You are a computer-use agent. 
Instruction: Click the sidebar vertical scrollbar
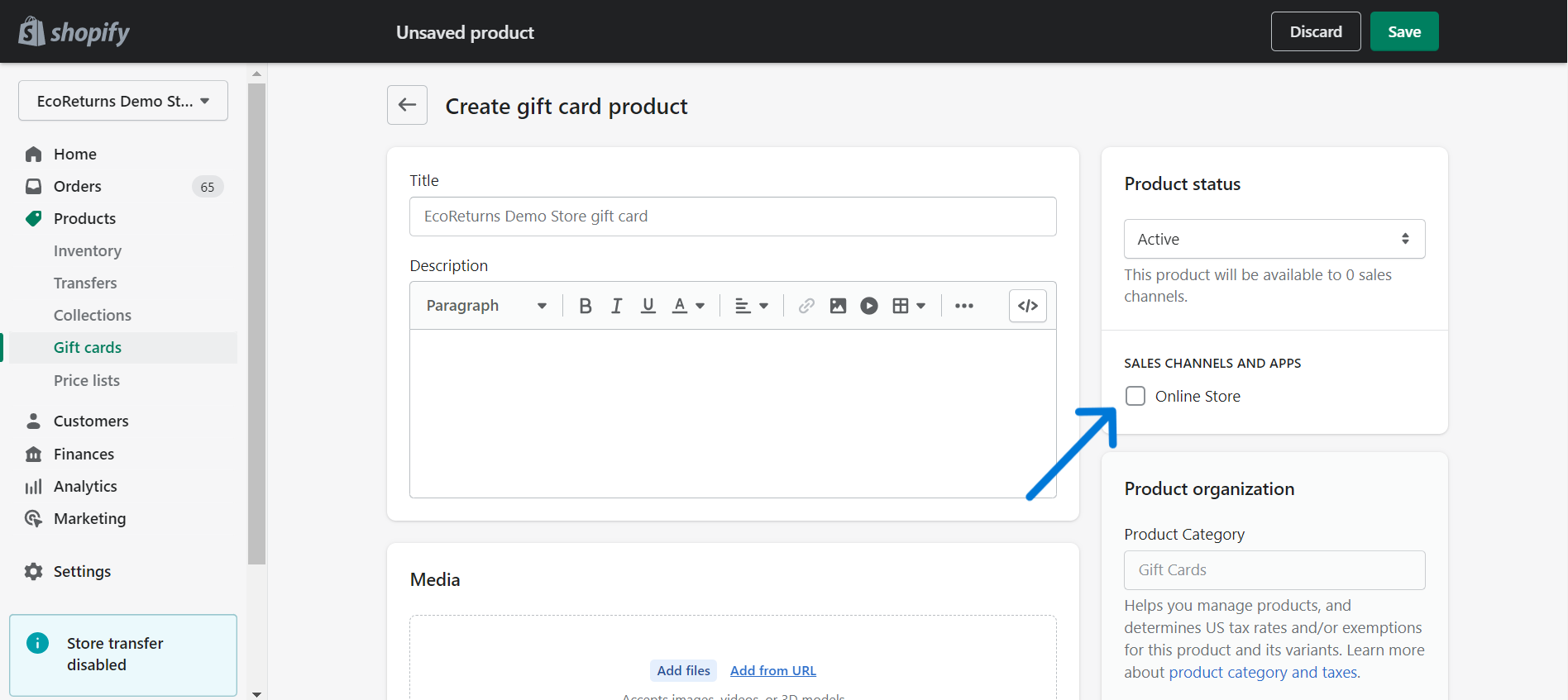point(256,322)
